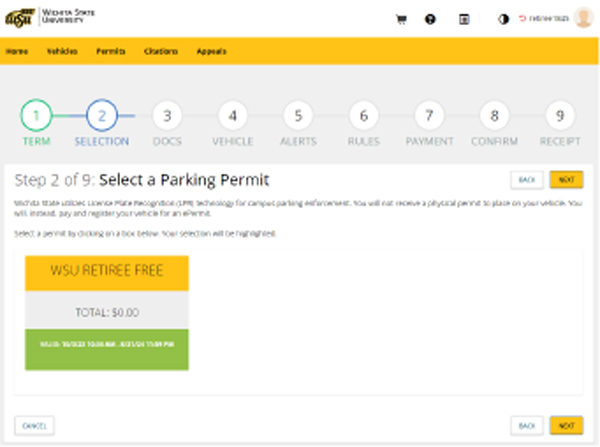The height and width of the screenshot is (447, 600).
Task: Click the user profile avatar
Action: [583, 18]
